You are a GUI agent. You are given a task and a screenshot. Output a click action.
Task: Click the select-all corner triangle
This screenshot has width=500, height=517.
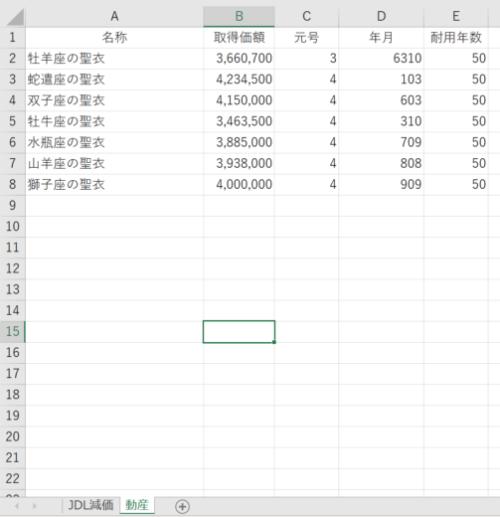(15, 17)
